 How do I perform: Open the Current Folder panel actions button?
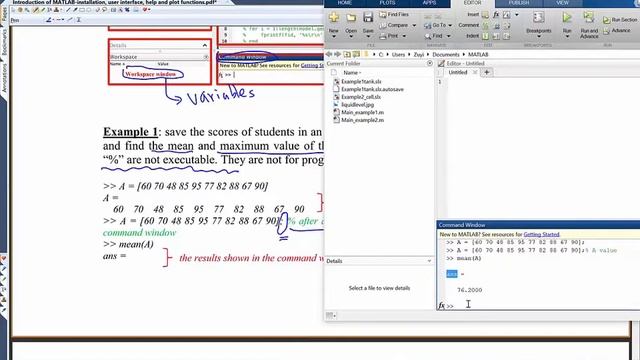point(430,63)
